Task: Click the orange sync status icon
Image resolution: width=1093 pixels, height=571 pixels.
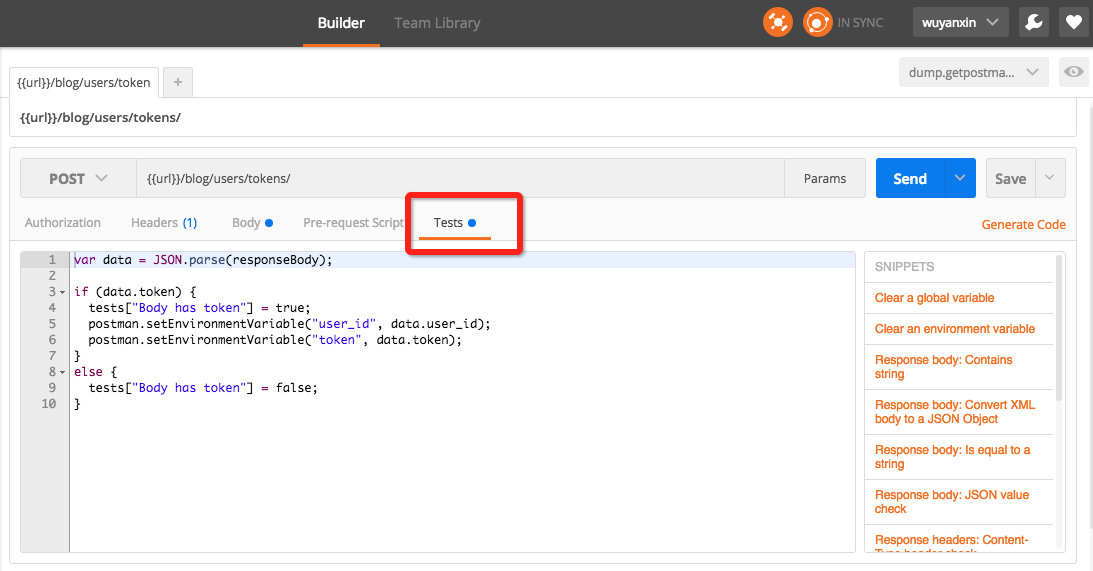Action: [818, 22]
